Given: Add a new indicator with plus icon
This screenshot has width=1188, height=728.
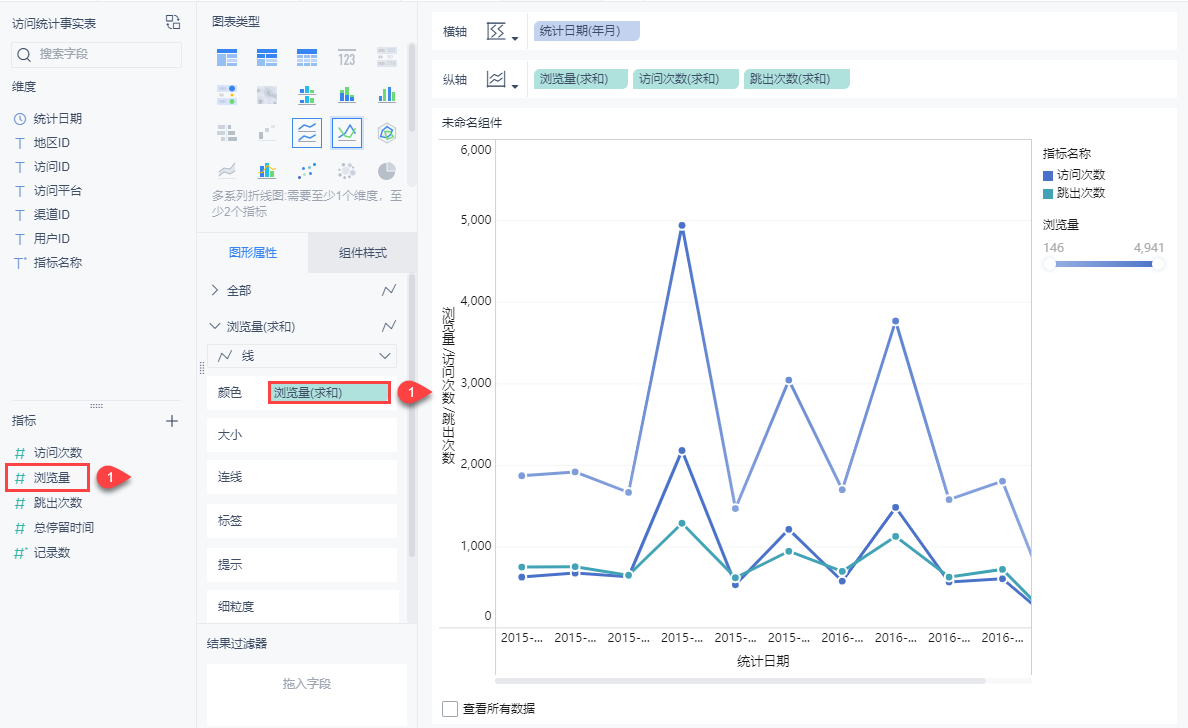Looking at the screenshot, I should [172, 421].
